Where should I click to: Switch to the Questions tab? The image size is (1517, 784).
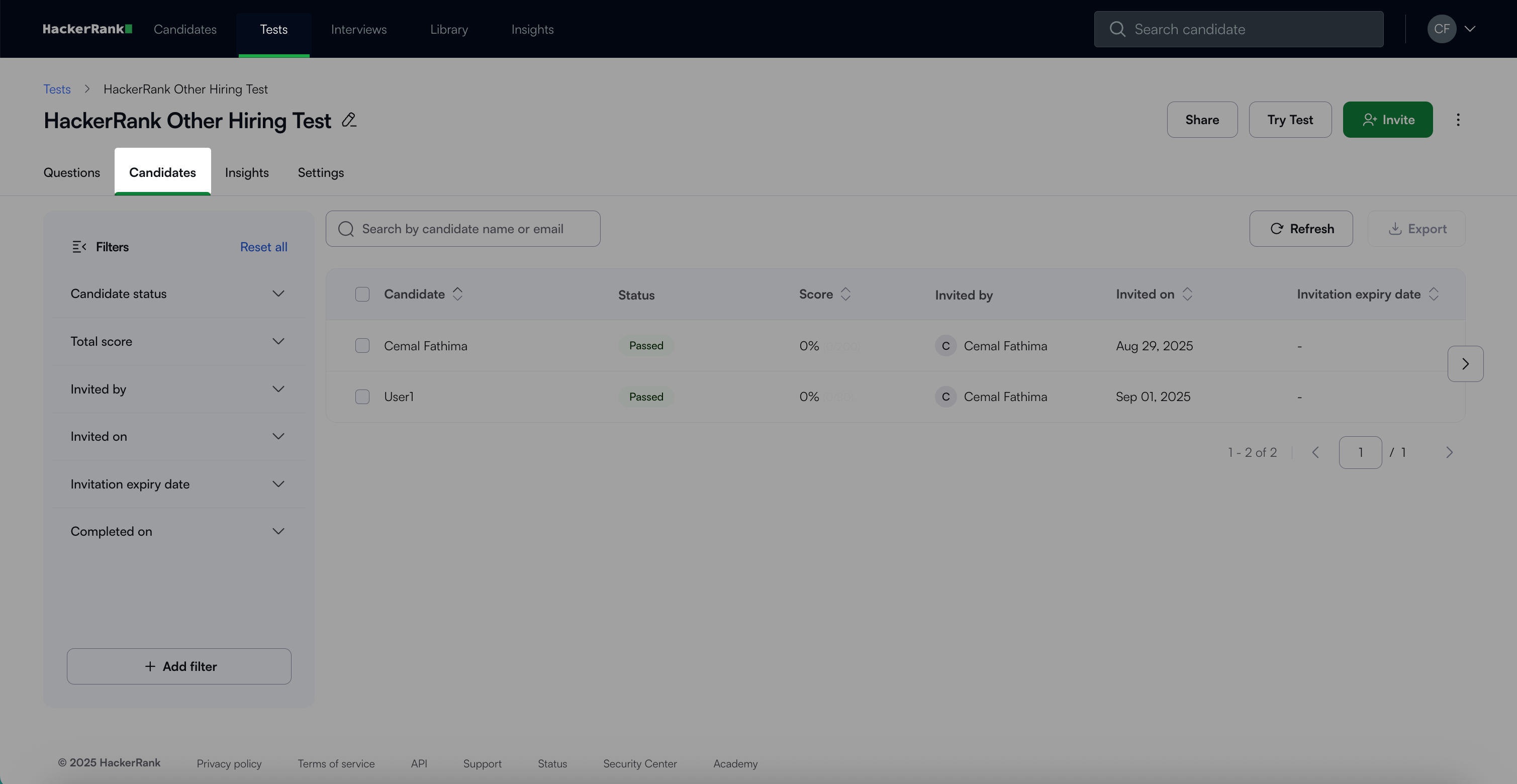pos(72,172)
